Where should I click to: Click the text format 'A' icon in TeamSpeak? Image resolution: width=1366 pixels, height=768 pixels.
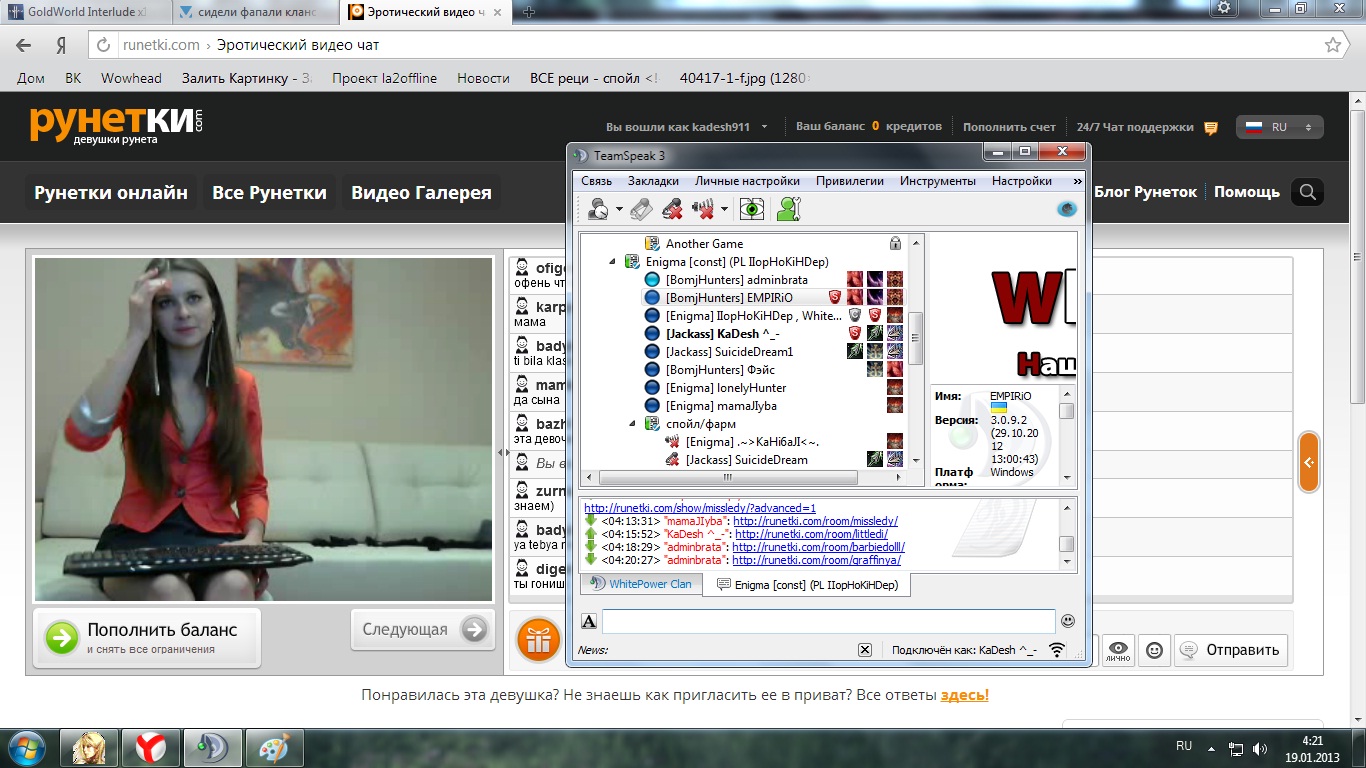coord(589,622)
